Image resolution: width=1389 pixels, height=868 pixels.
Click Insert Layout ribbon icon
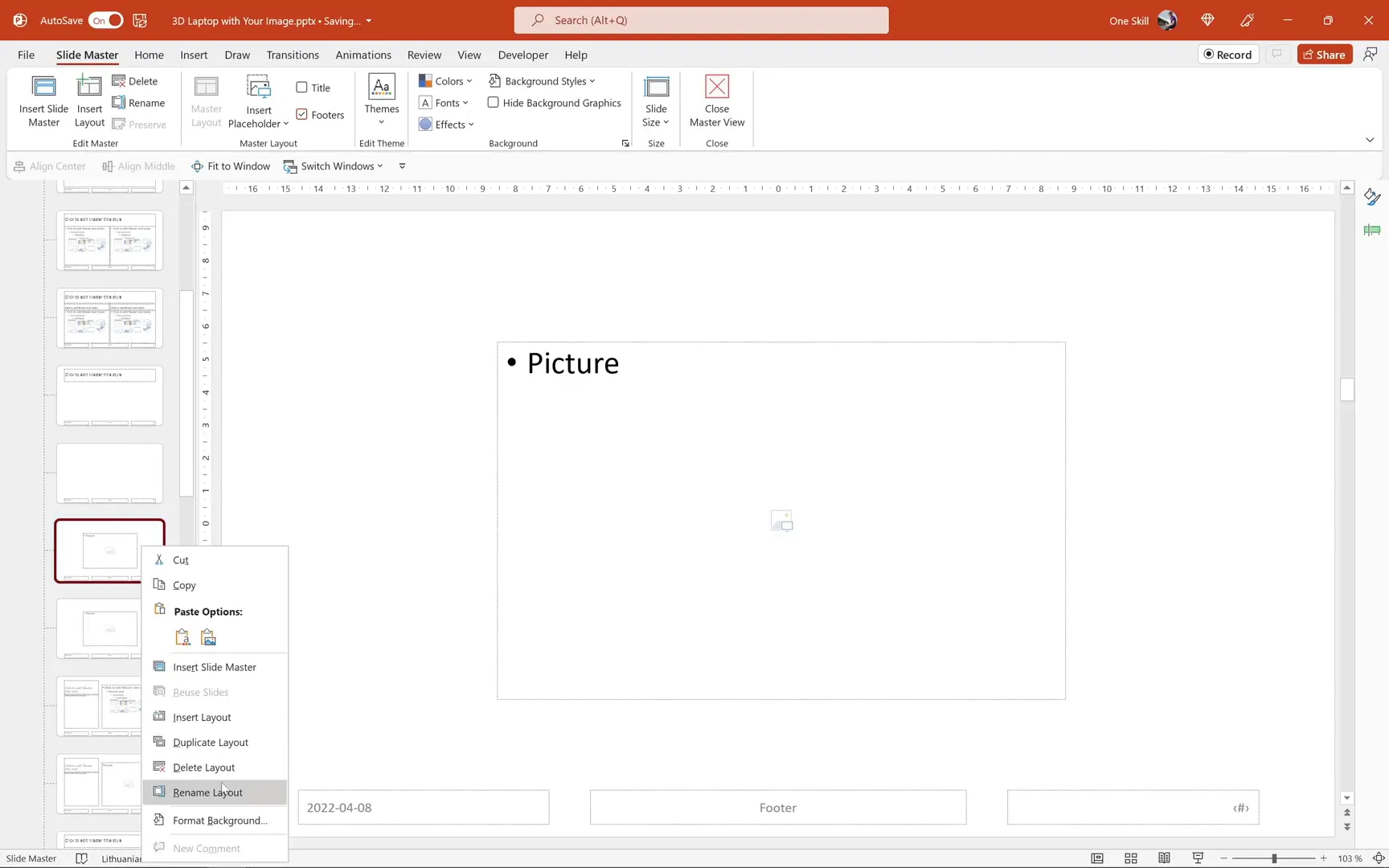89,101
